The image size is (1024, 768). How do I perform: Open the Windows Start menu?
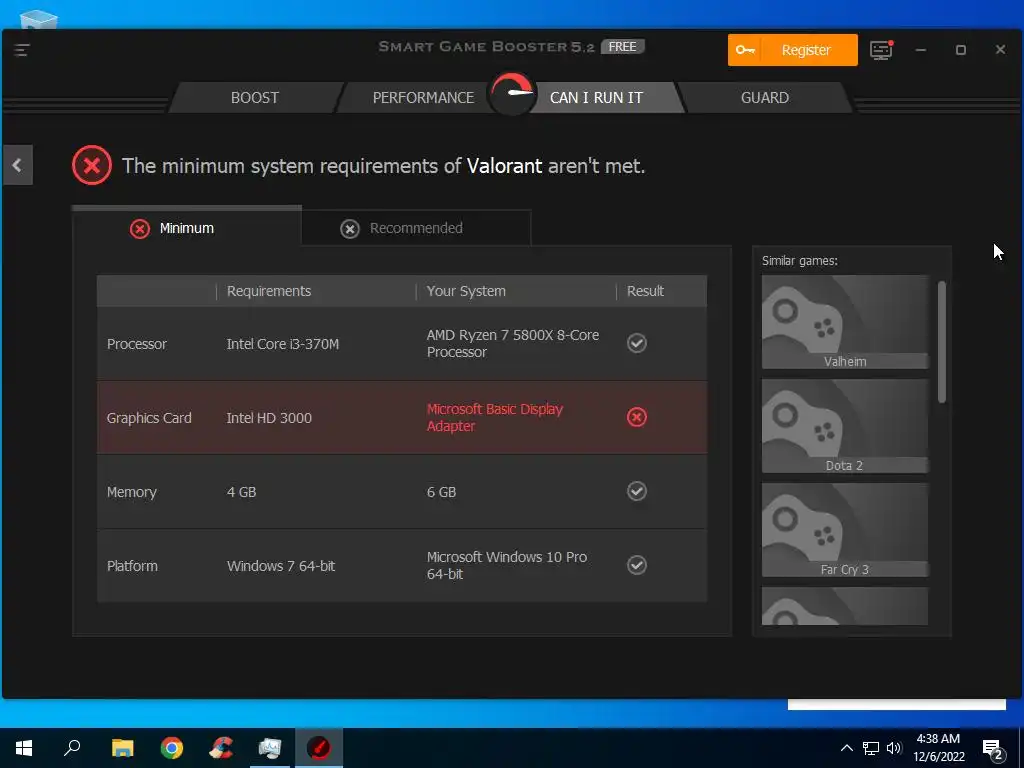24,748
